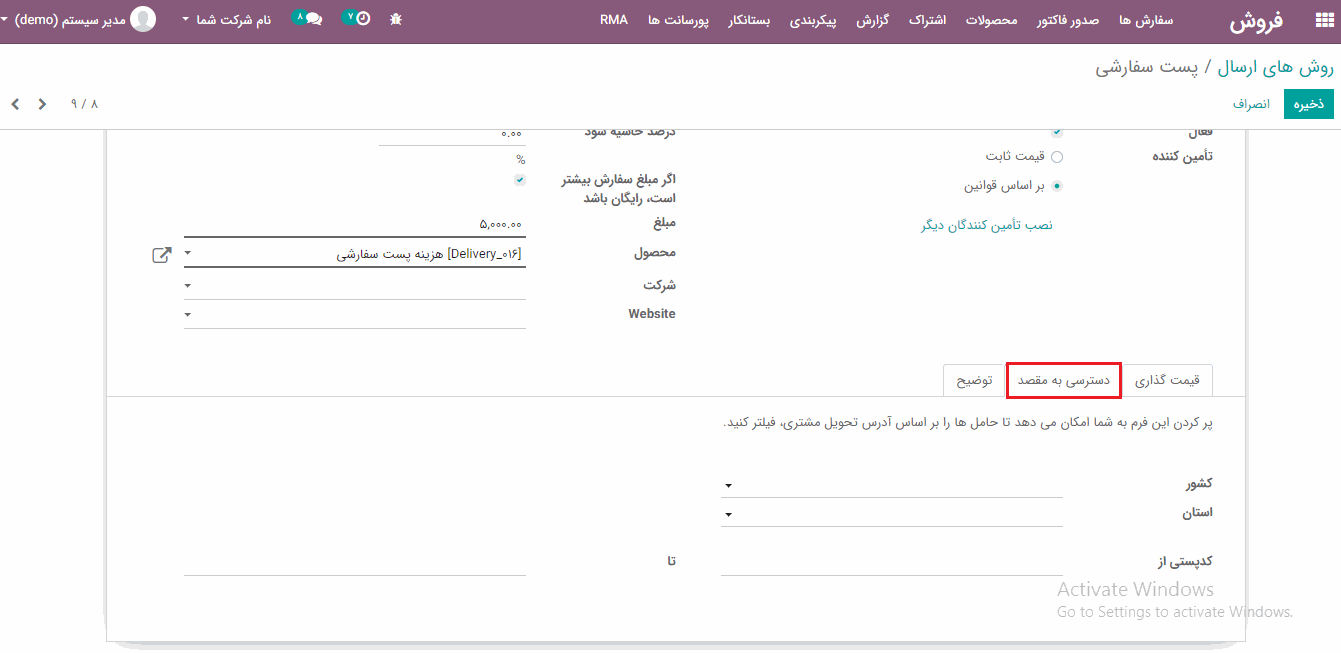Open the شرکت dropdown field

(x=354, y=286)
